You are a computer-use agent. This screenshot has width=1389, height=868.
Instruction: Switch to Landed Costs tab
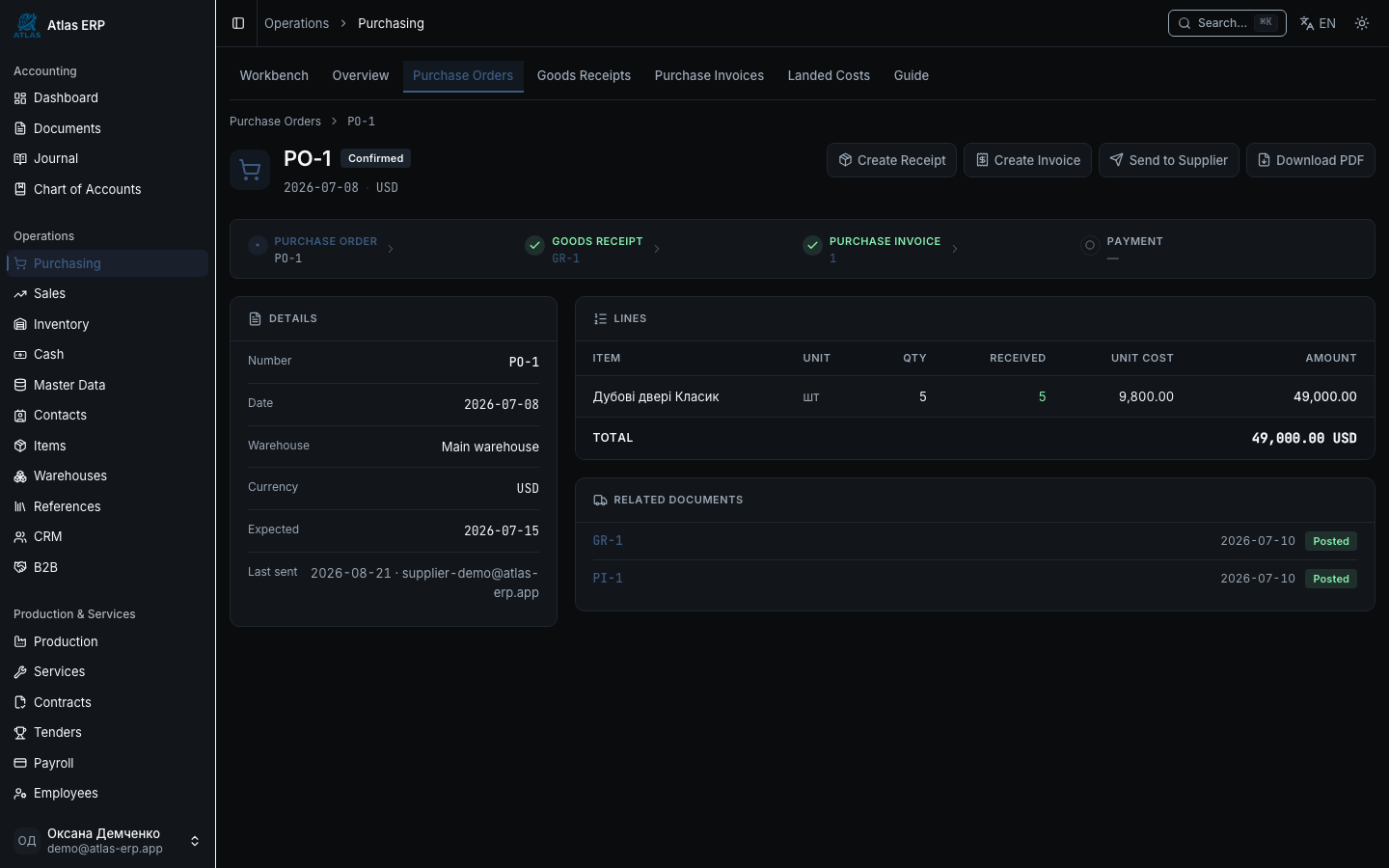coord(829,75)
